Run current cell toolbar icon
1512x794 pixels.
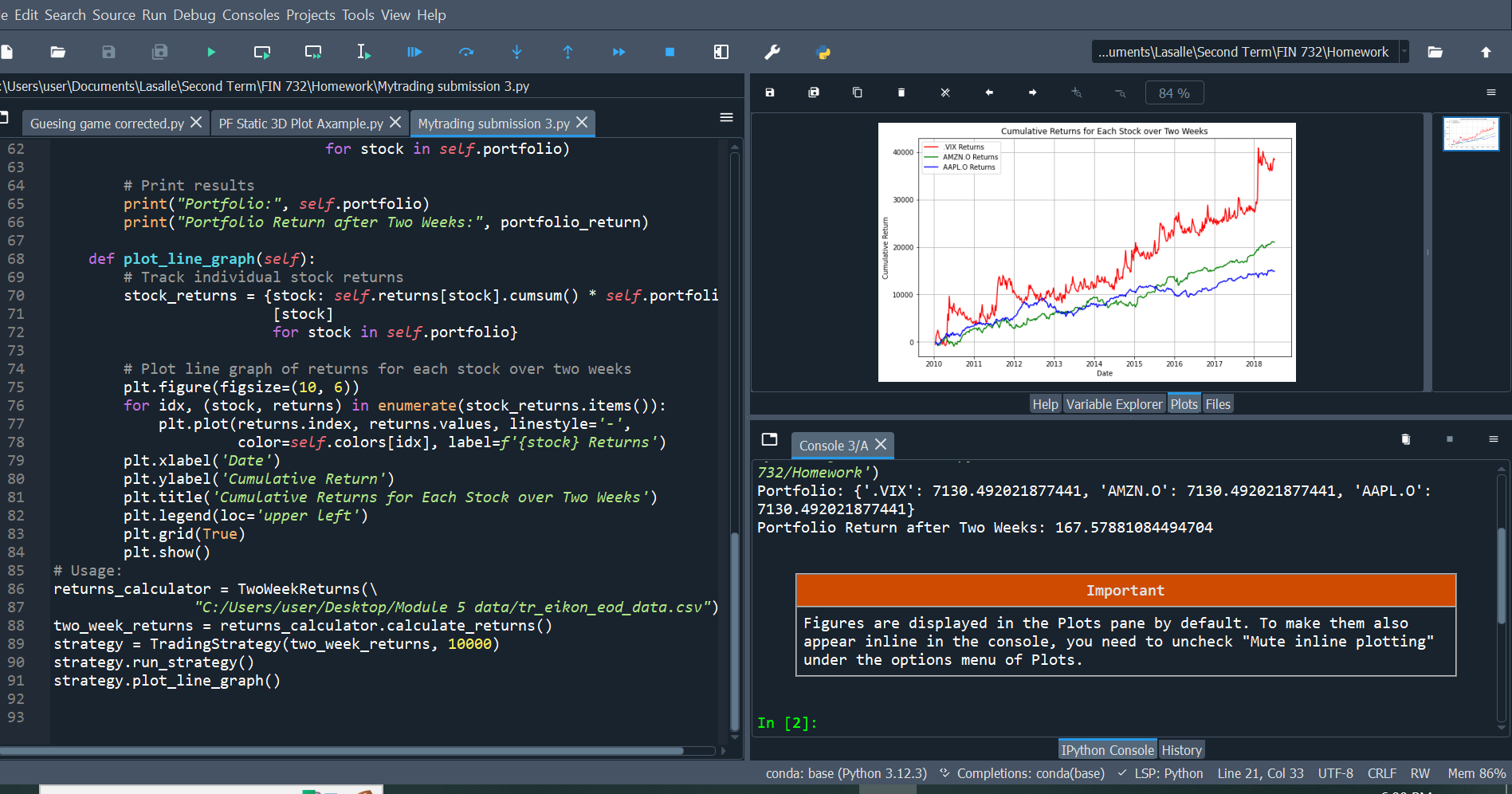click(x=261, y=52)
